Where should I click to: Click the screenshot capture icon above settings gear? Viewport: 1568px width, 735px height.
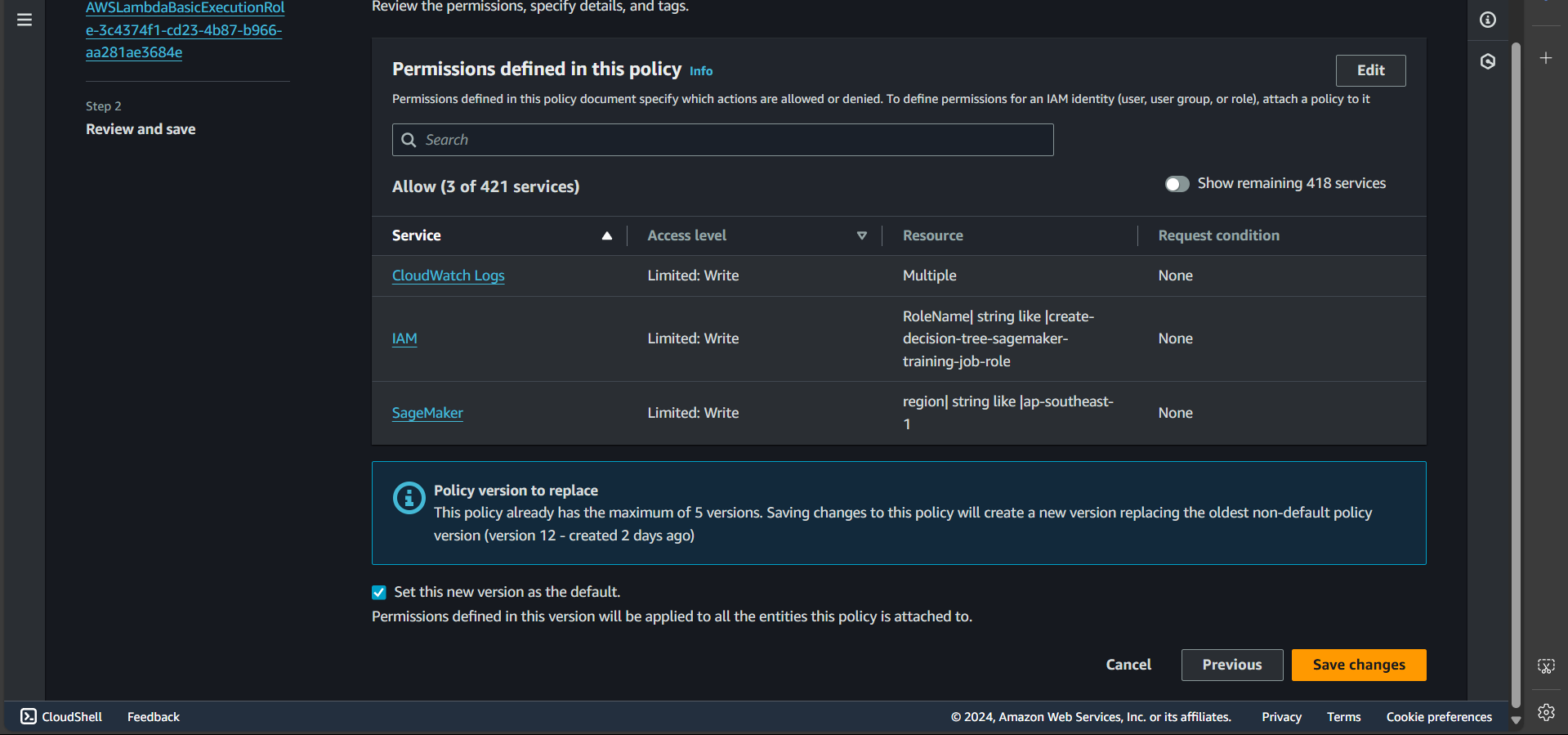click(1546, 666)
